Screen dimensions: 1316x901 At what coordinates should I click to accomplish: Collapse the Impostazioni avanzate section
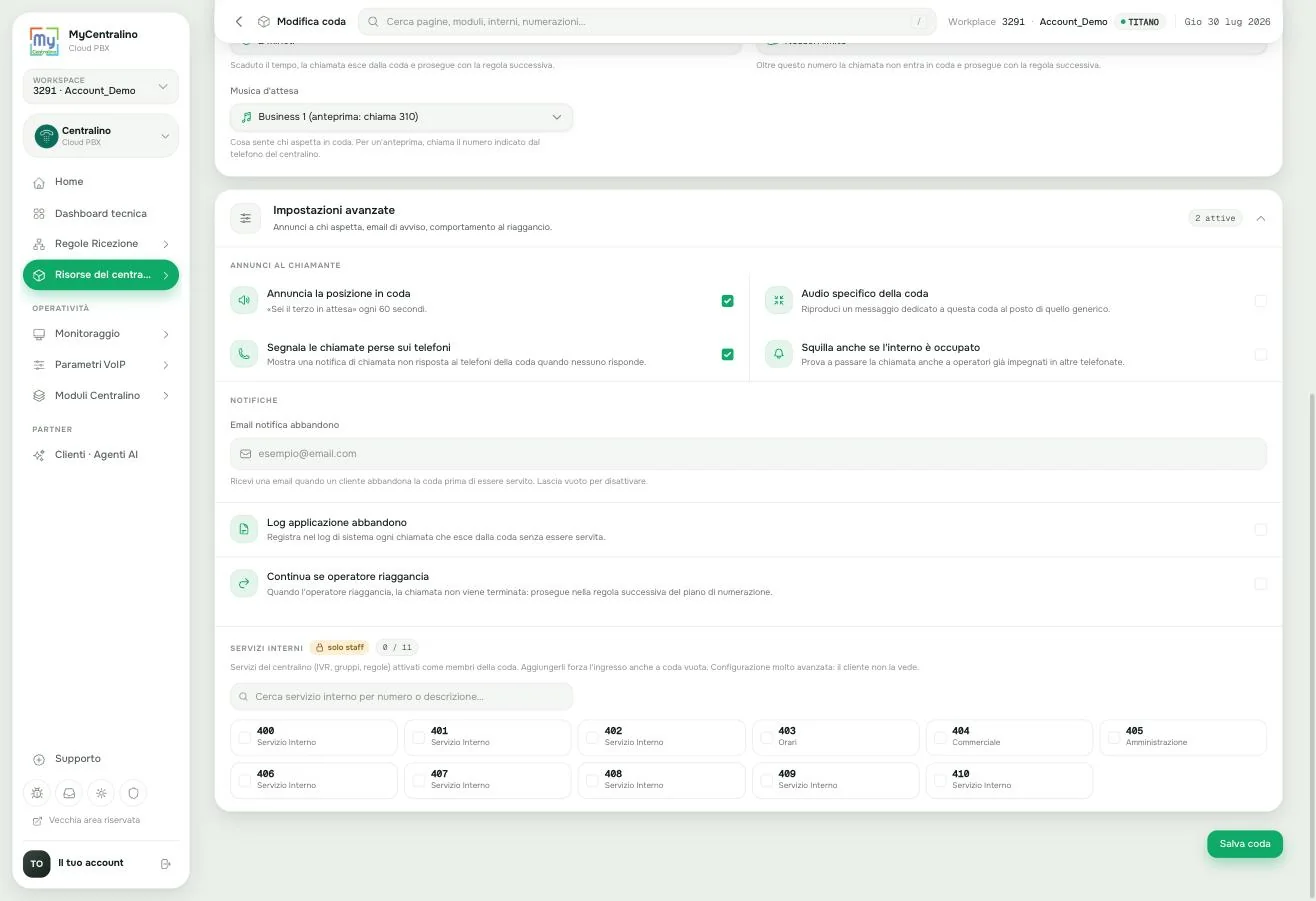point(1260,218)
